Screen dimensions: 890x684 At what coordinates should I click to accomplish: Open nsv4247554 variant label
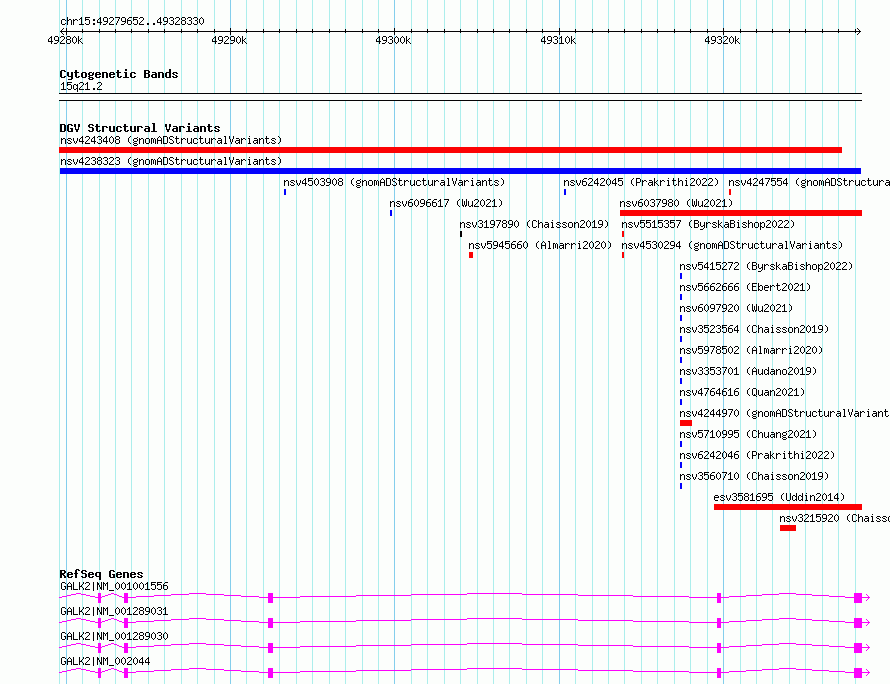click(809, 182)
